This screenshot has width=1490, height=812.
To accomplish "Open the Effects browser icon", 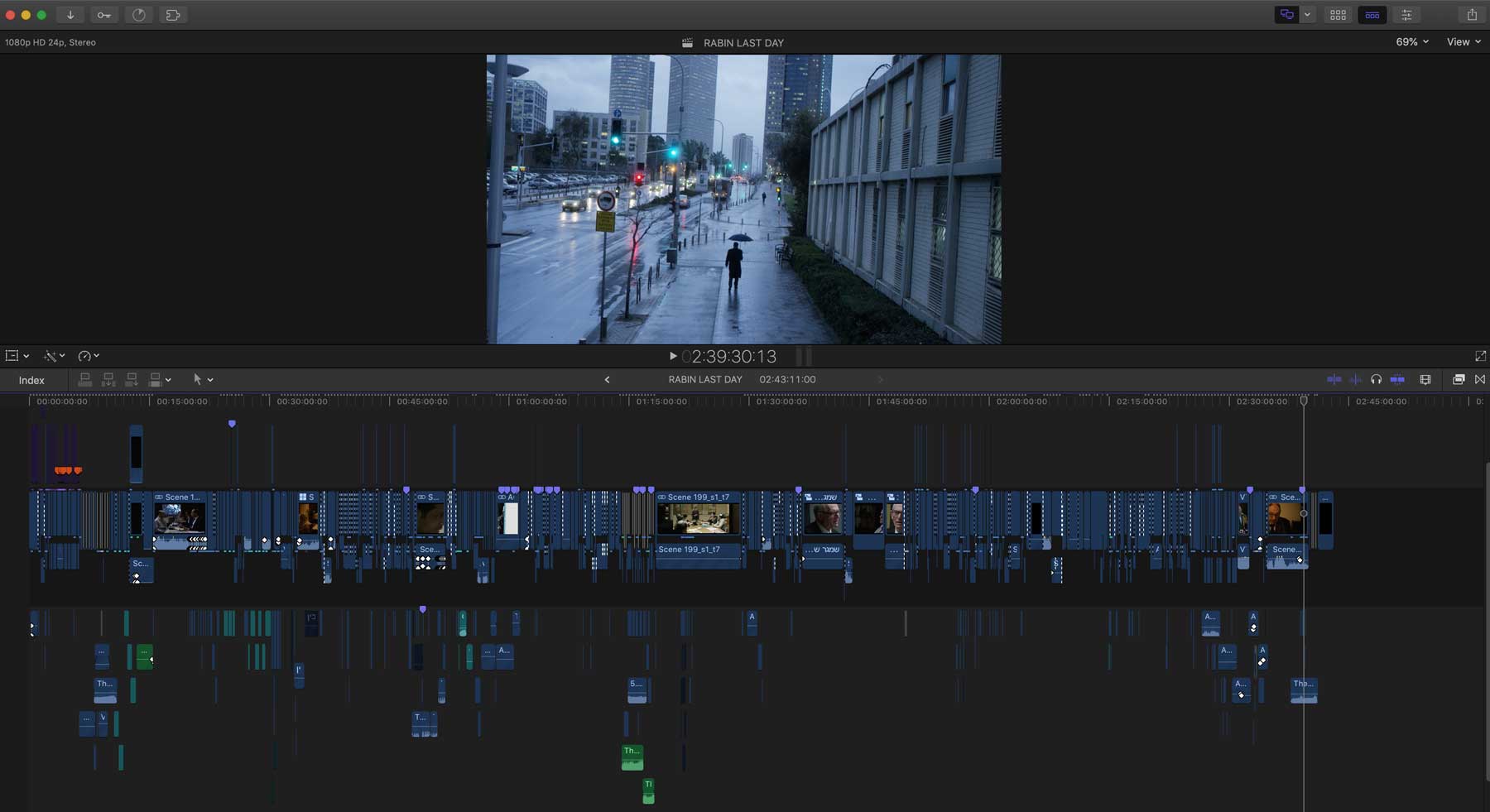I will (1459, 380).
